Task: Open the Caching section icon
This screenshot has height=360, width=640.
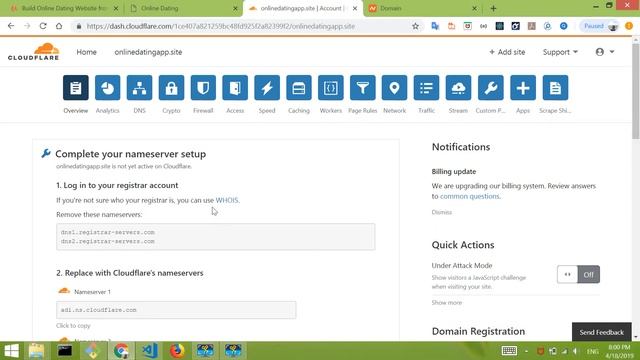Action: click(299, 88)
